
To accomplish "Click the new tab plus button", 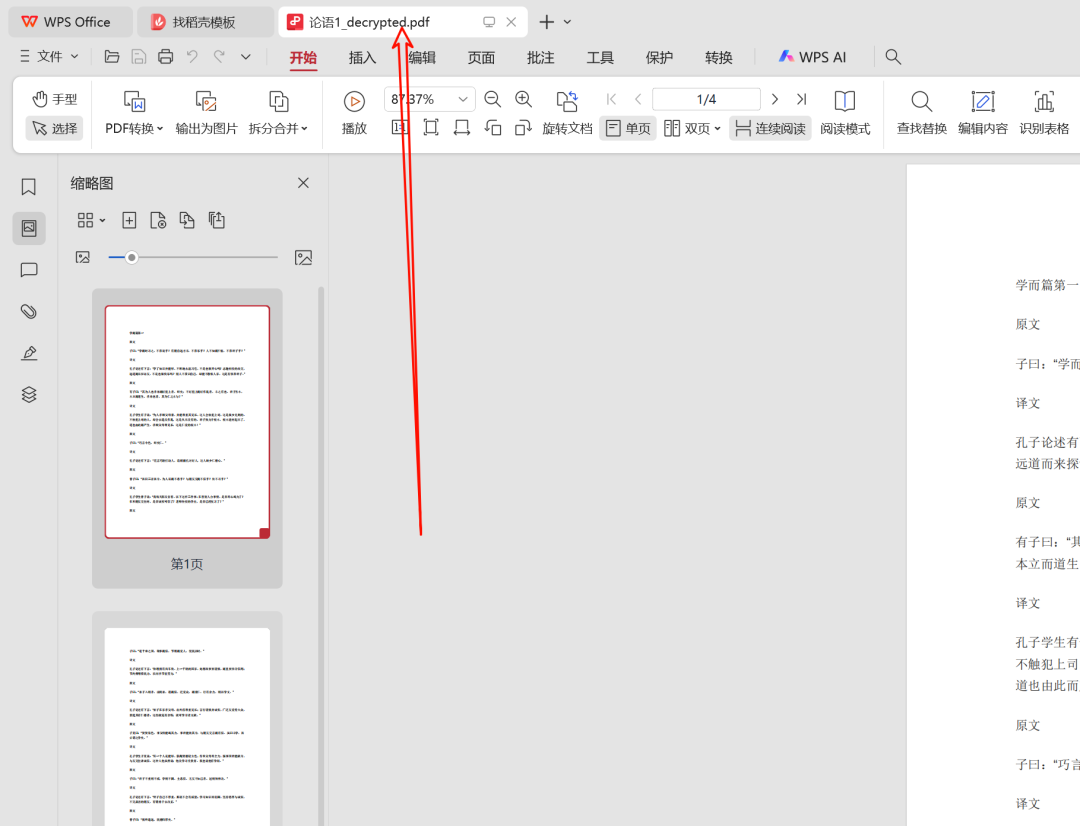I will [x=546, y=22].
